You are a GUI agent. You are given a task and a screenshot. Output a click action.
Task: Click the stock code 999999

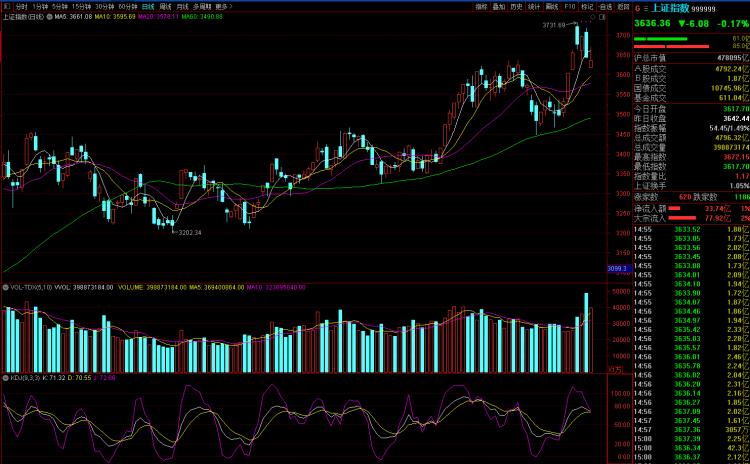(704, 9)
